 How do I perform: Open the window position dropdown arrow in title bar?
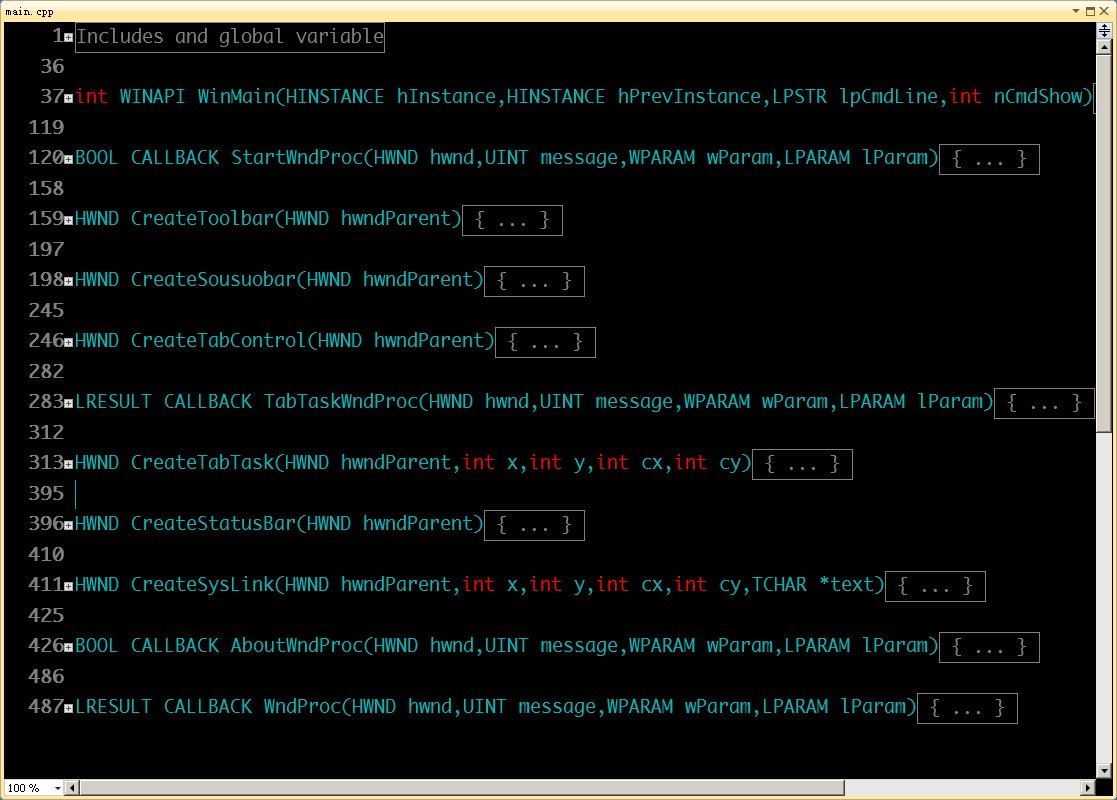[x=1076, y=11]
